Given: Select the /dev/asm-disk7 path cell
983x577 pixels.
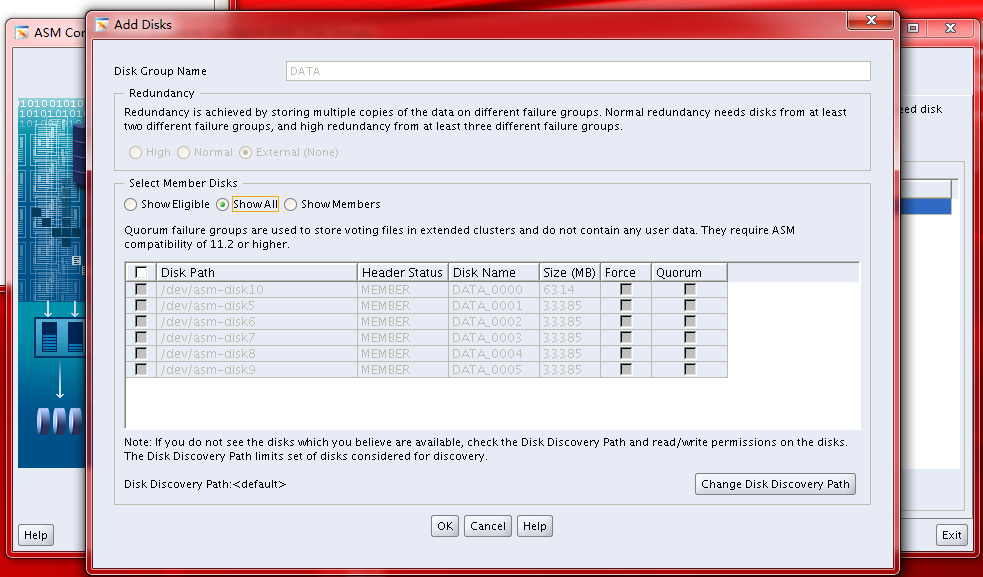Looking at the screenshot, I should [257, 337].
